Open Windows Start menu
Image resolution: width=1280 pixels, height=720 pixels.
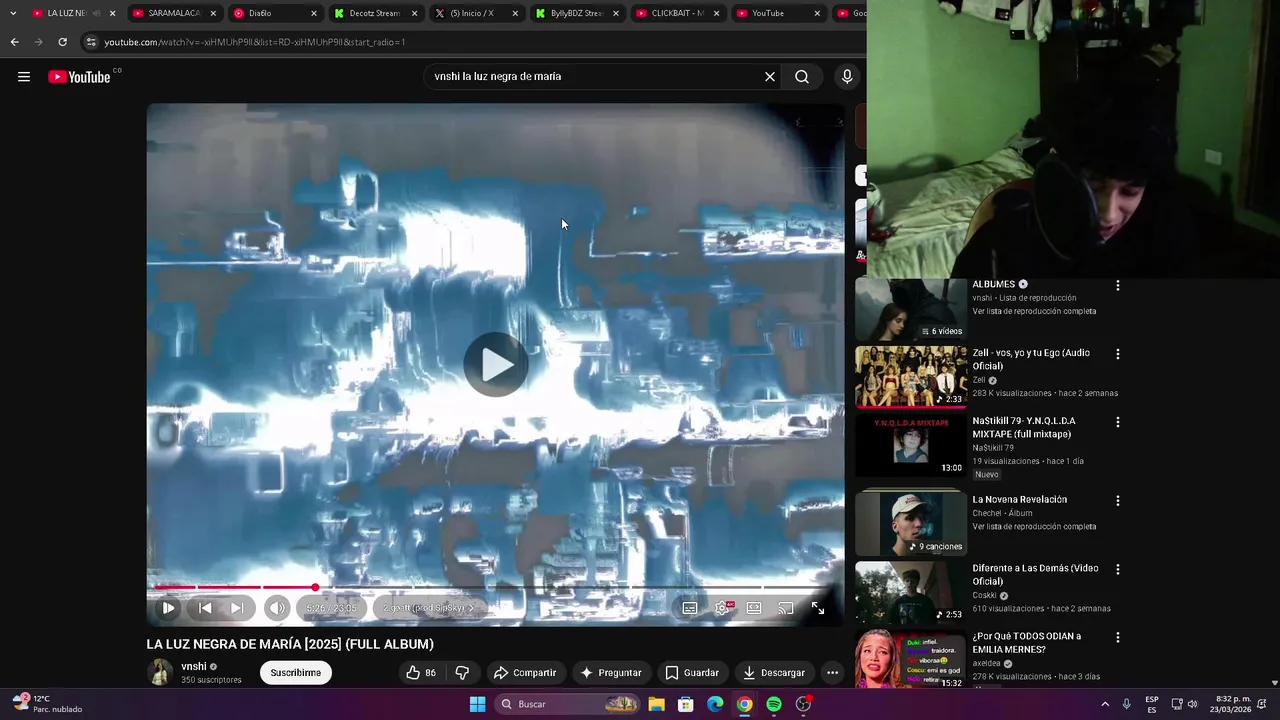click(478, 704)
